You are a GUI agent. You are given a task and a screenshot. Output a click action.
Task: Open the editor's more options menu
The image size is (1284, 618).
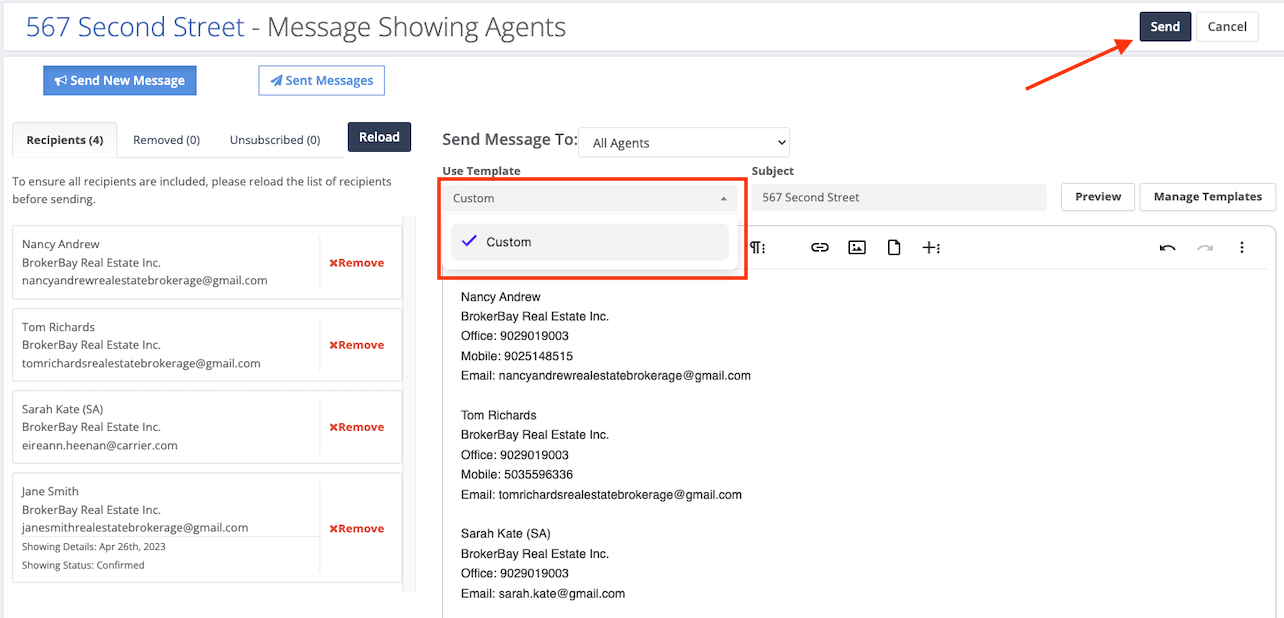tap(1242, 248)
